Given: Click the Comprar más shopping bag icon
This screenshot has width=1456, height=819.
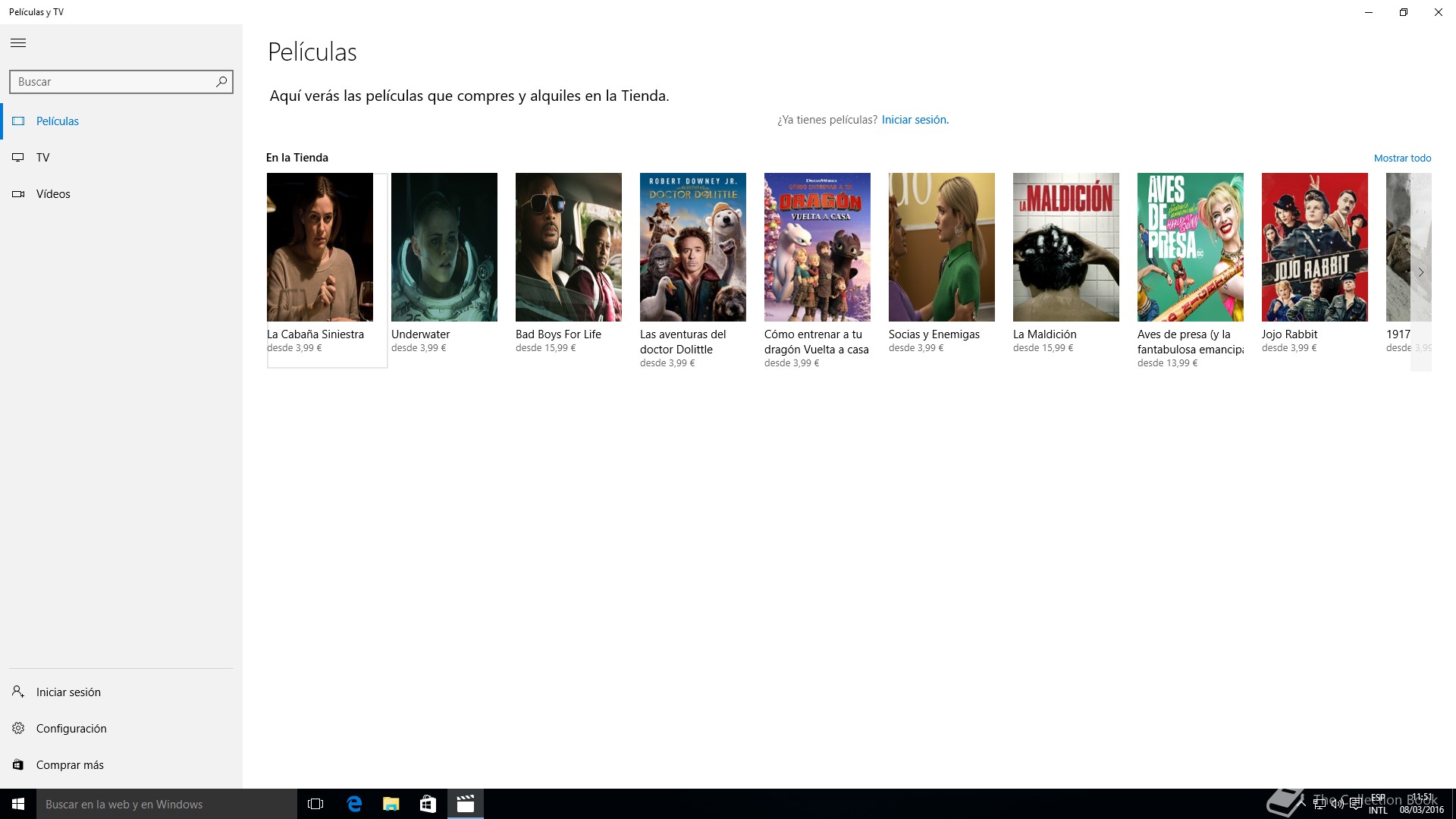Looking at the screenshot, I should pos(18,765).
